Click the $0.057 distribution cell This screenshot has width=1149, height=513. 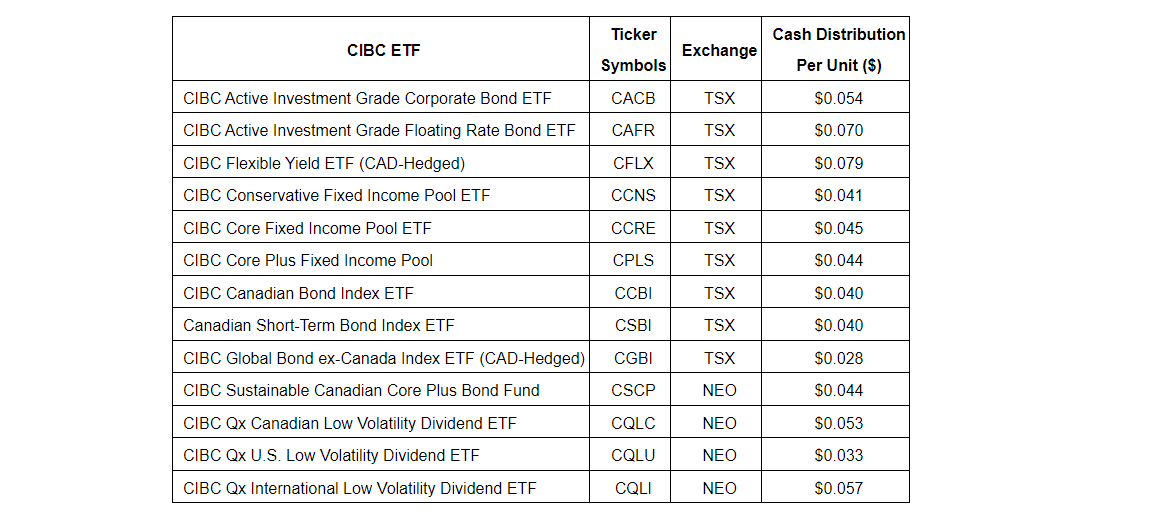pyautogui.click(x=838, y=488)
